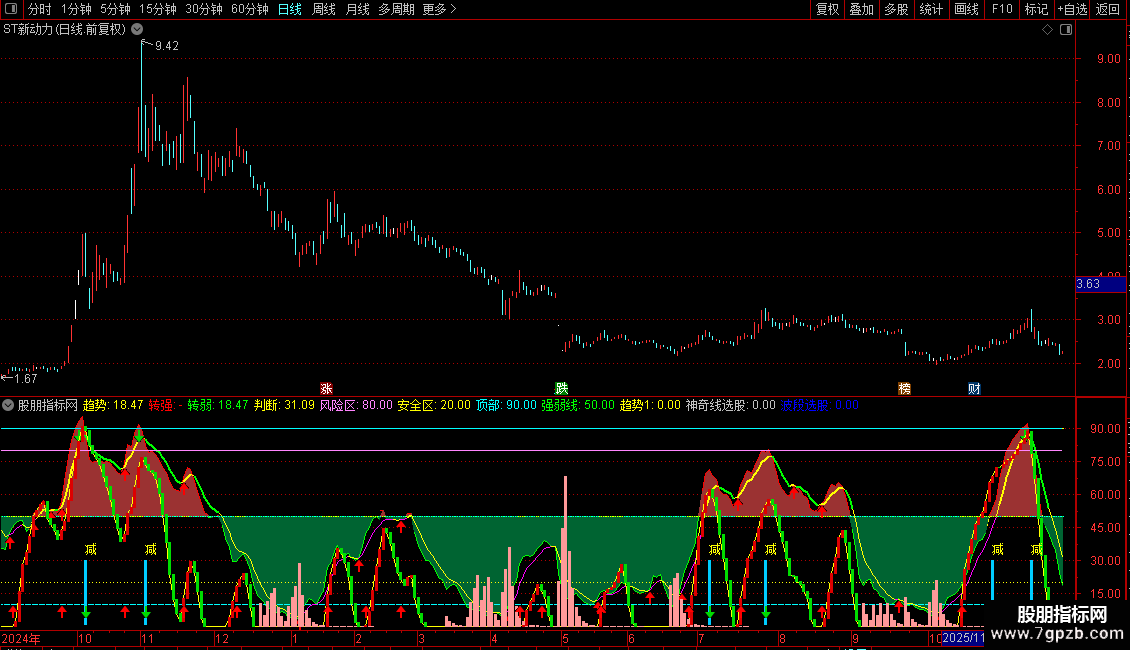Click the 画线 drawing tools button
This screenshot has height=650, width=1130.
click(x=966, y=10)
